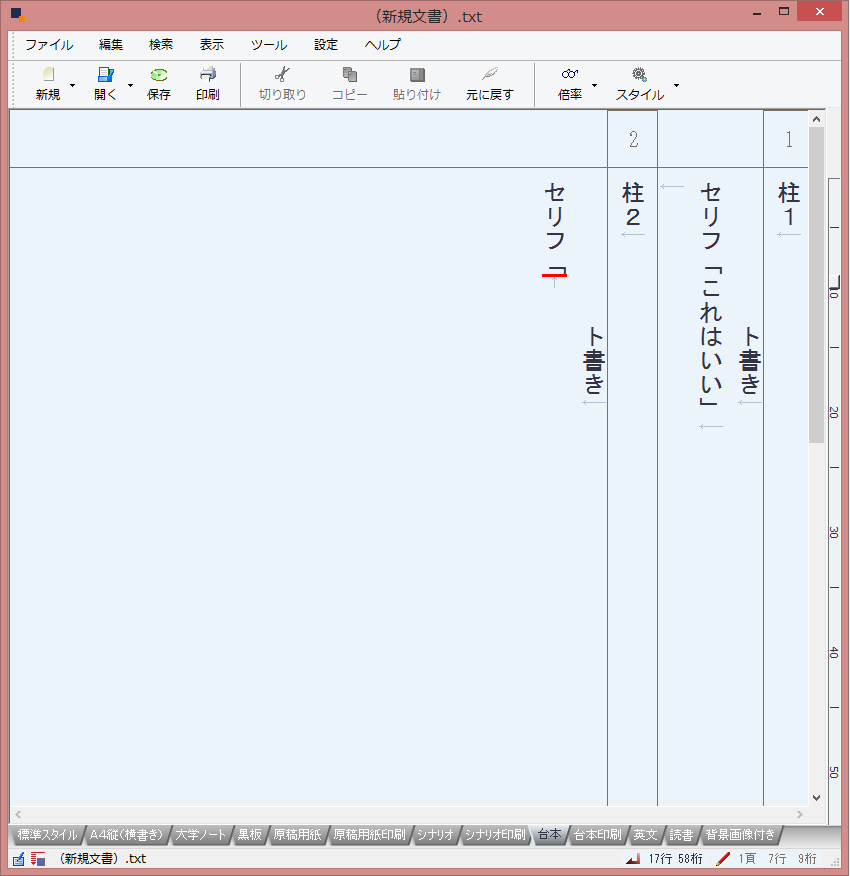Switch to the 台本印刷 tab
This screenshot has width=850, height=876.
tap(598, 835)
